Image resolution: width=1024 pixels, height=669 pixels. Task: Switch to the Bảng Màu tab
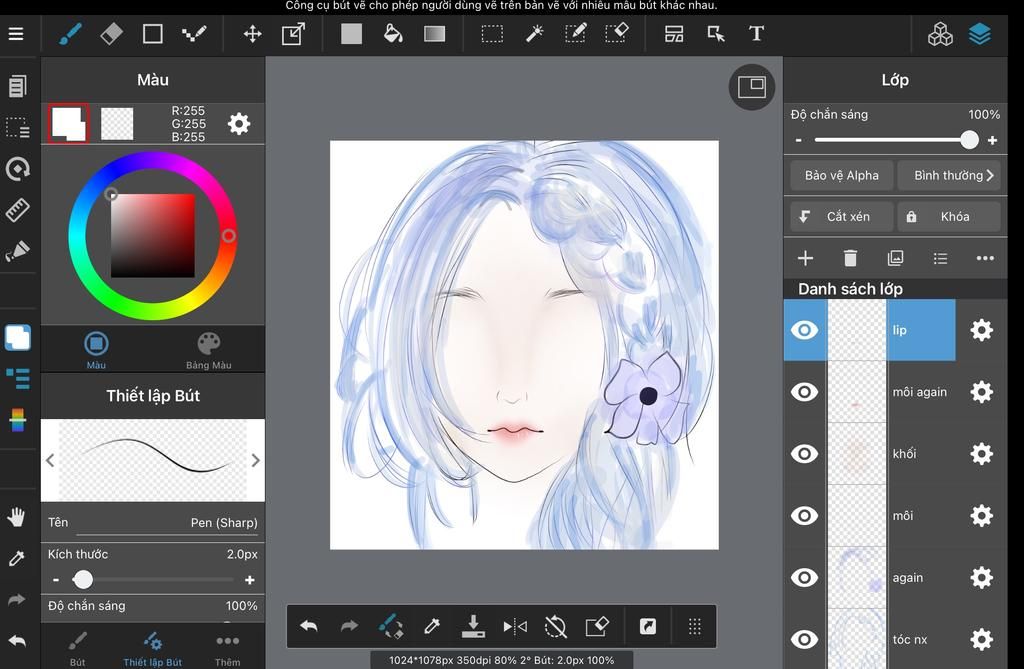coord(209,349)
